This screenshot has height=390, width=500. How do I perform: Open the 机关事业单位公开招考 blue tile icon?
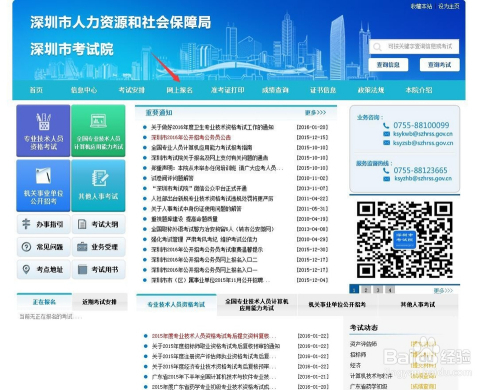coord(43,175)
